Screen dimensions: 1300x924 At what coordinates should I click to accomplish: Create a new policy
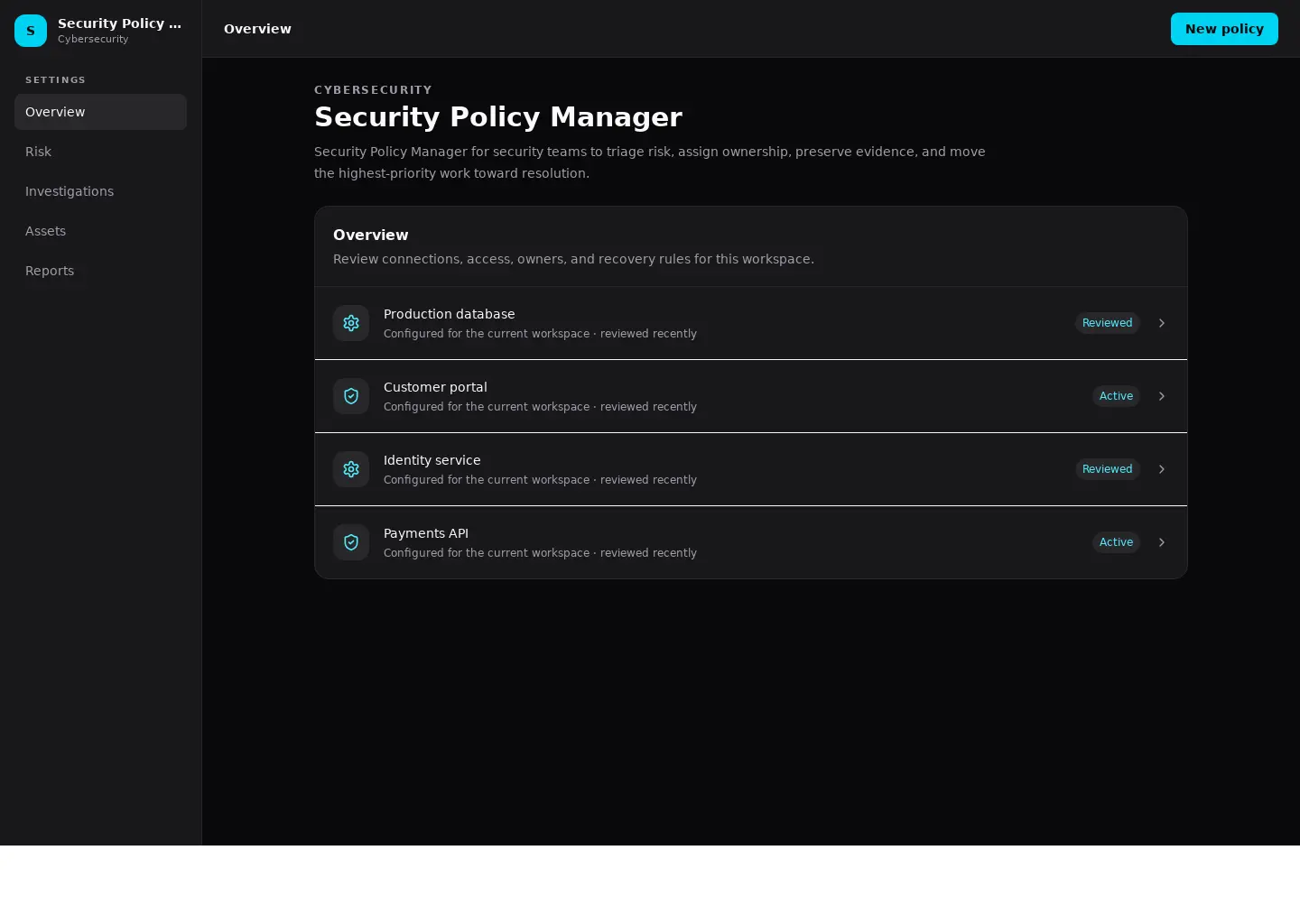[1224, 29]
